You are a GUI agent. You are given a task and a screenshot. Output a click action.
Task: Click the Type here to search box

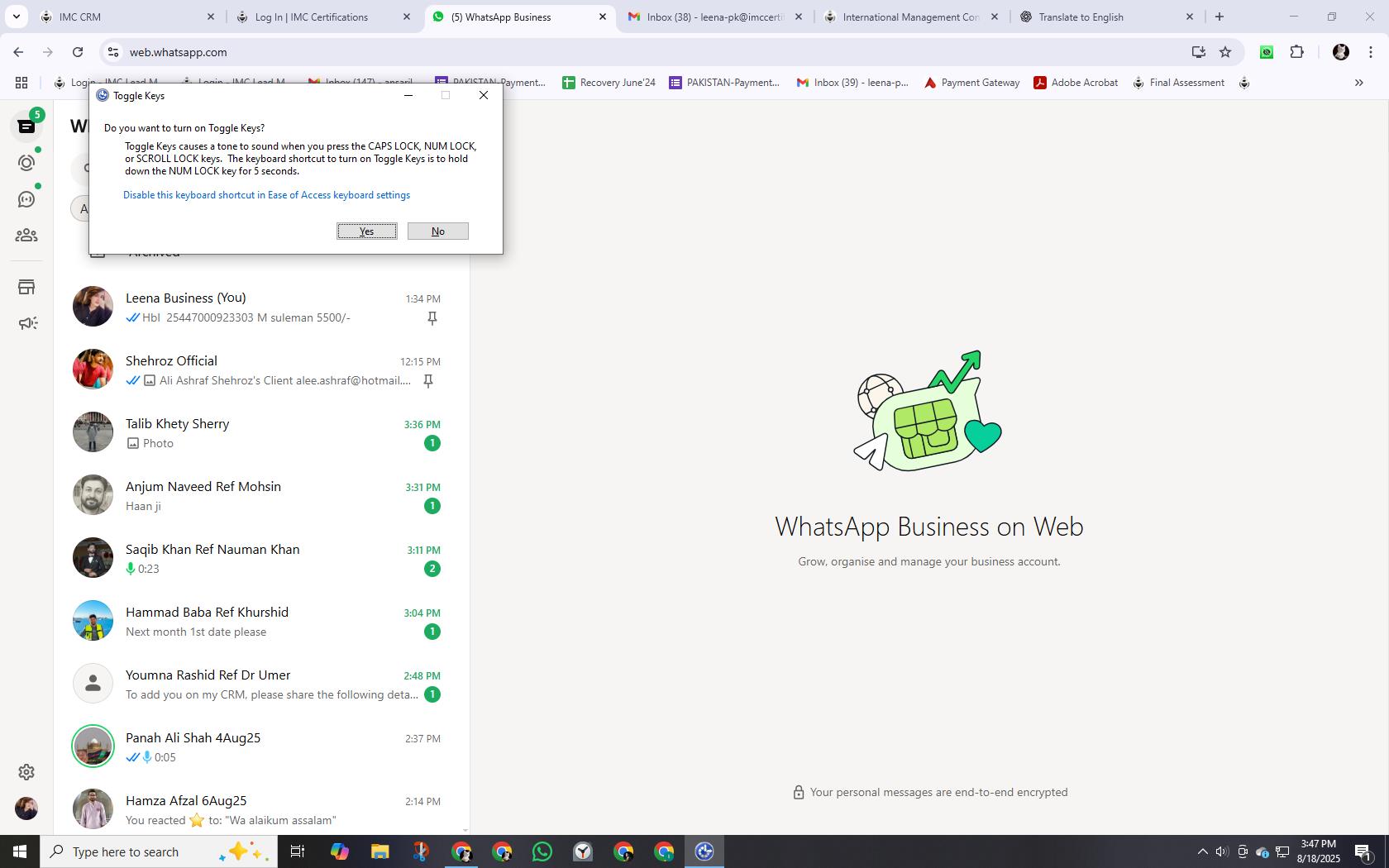159,851
